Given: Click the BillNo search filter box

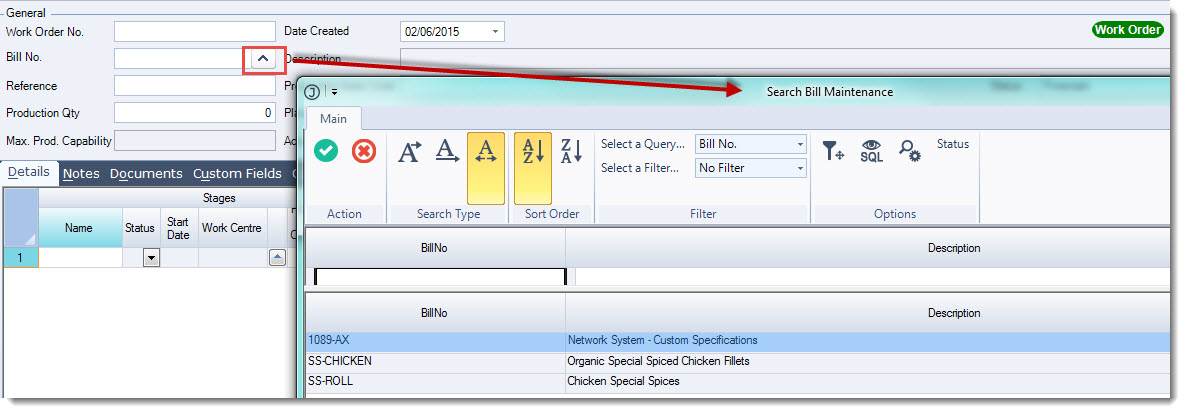Looking at the screenshot, I should pos(440,277).
